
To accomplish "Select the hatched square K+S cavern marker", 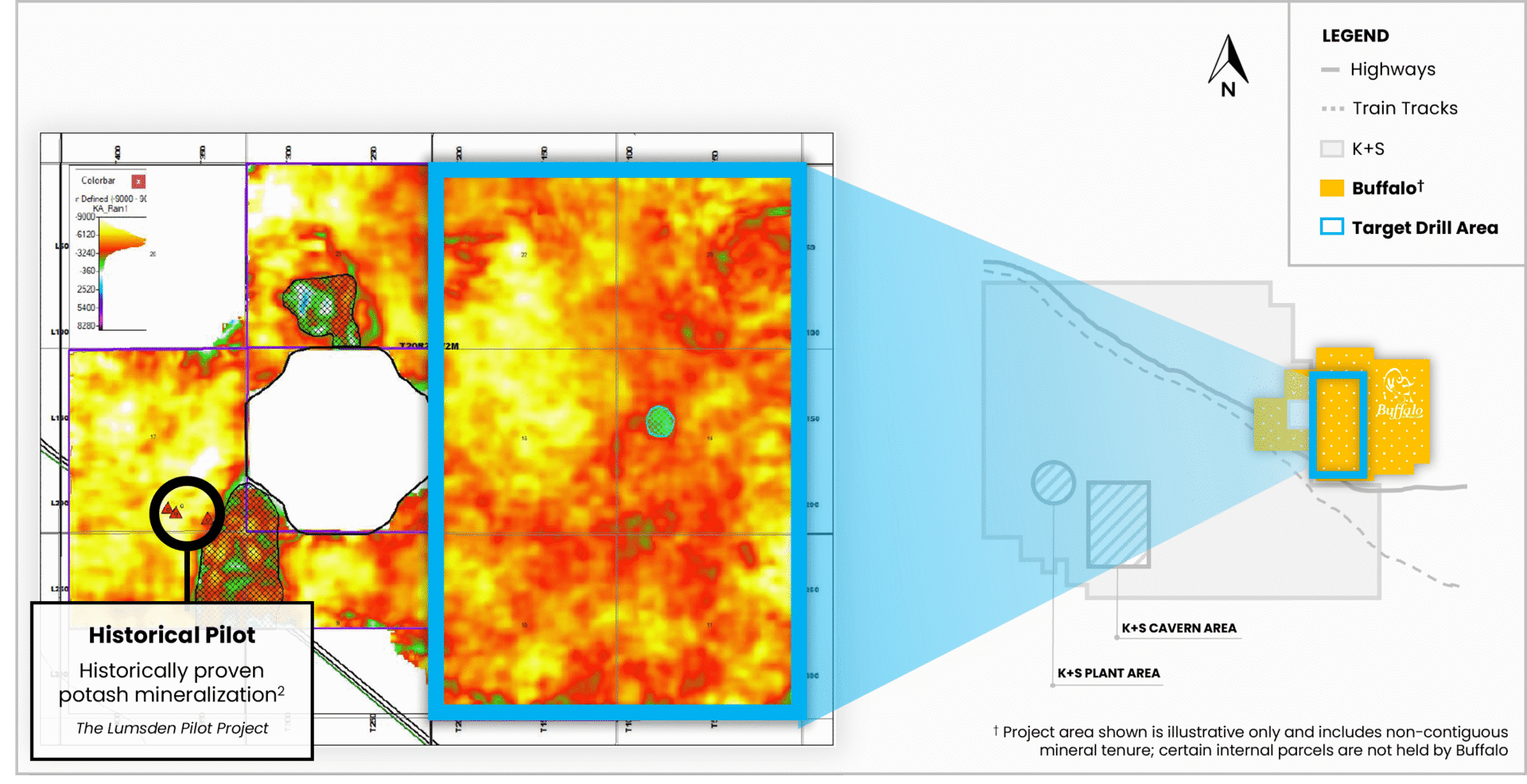I will point(1118,524).
